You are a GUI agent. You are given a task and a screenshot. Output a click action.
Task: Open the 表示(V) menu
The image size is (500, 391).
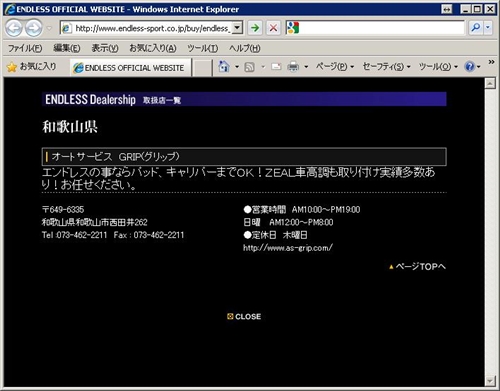pyautogui.click(x=105, y=48)
